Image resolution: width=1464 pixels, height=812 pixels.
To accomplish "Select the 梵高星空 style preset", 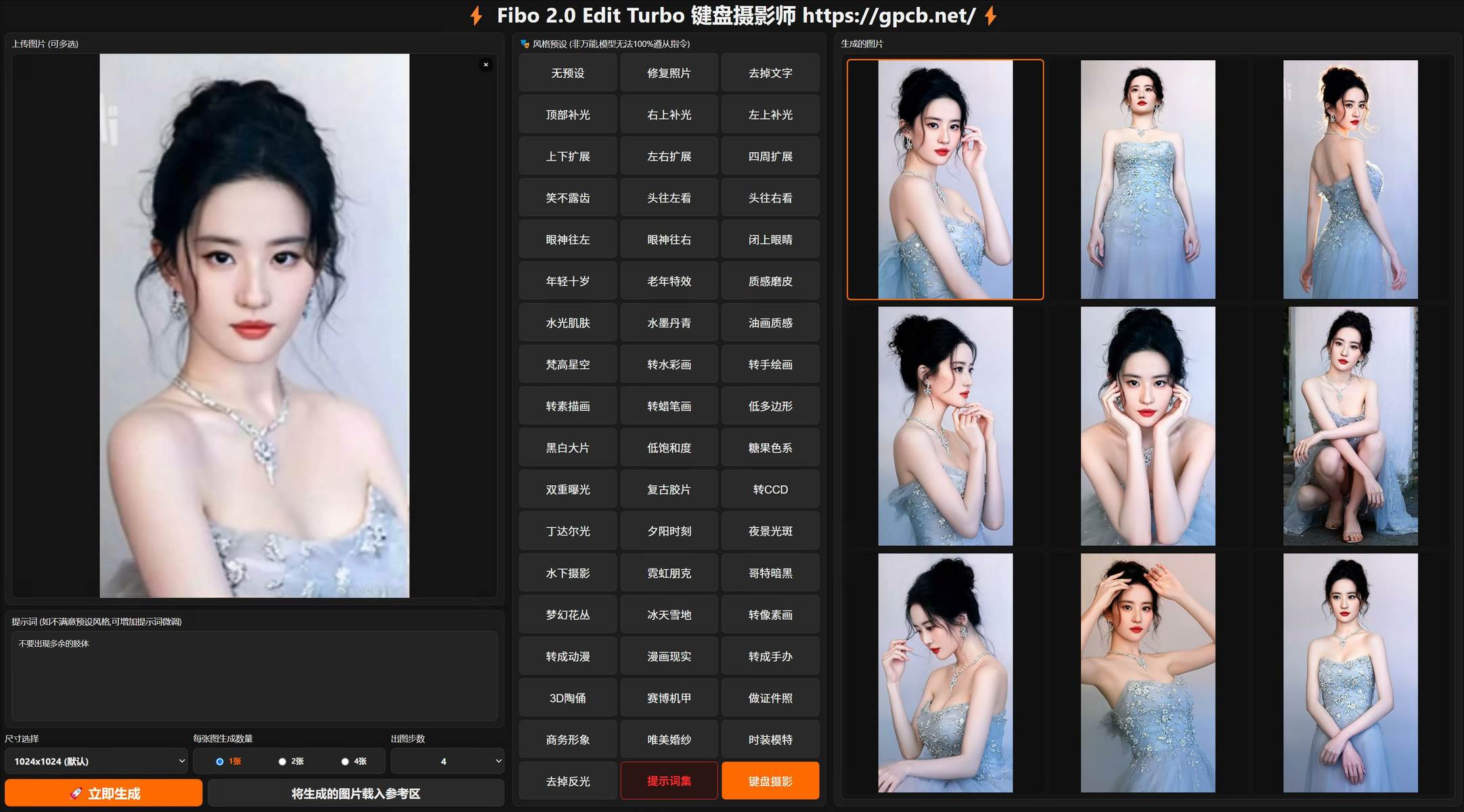I will (x=568, y=365).
